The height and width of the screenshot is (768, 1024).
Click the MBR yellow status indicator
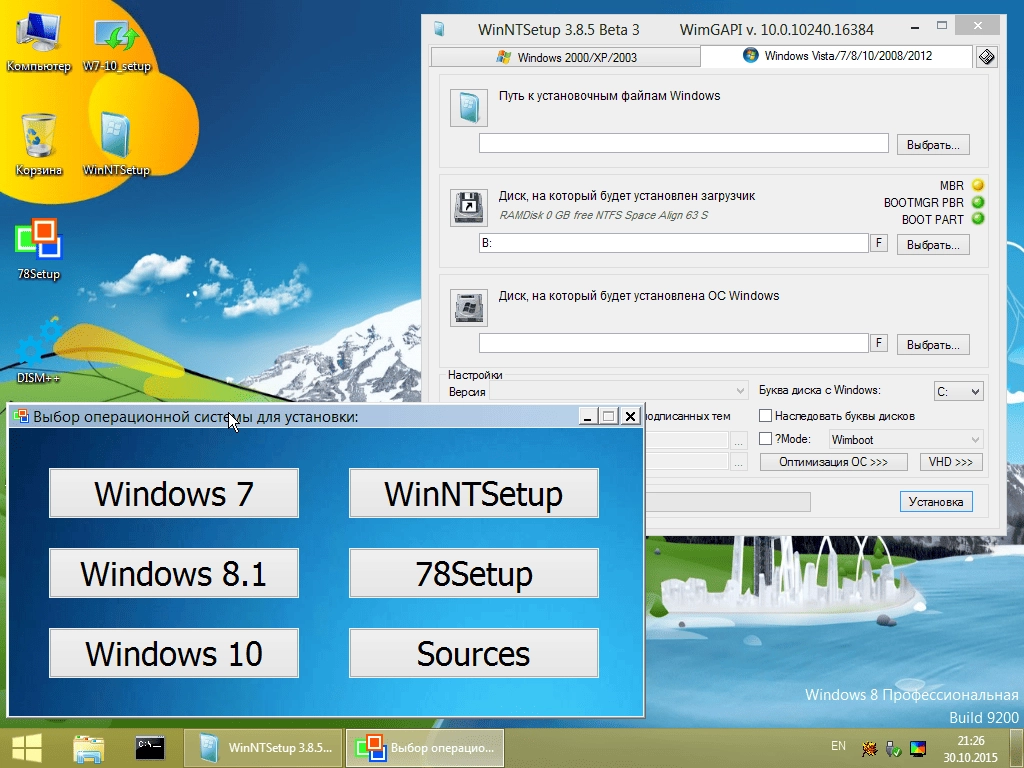pyautogui.click(x=978, y=185)
